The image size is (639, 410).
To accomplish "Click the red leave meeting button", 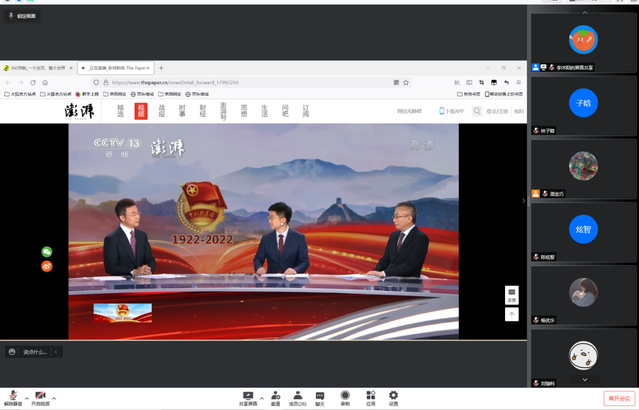I will (x=619, y=398).
